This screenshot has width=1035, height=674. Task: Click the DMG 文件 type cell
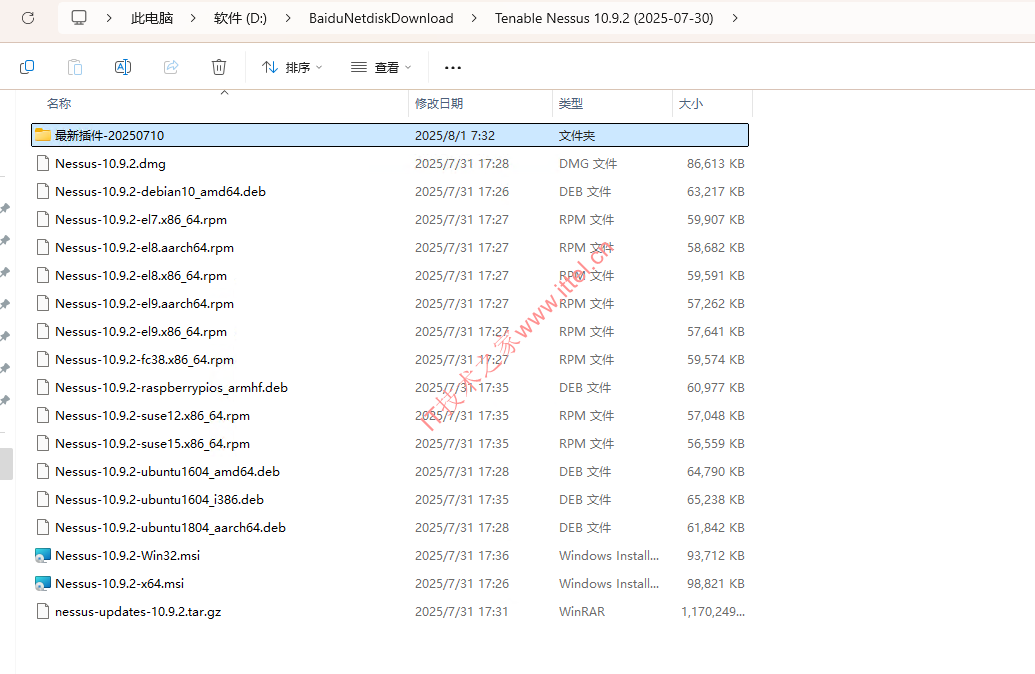tap(588, 164)
